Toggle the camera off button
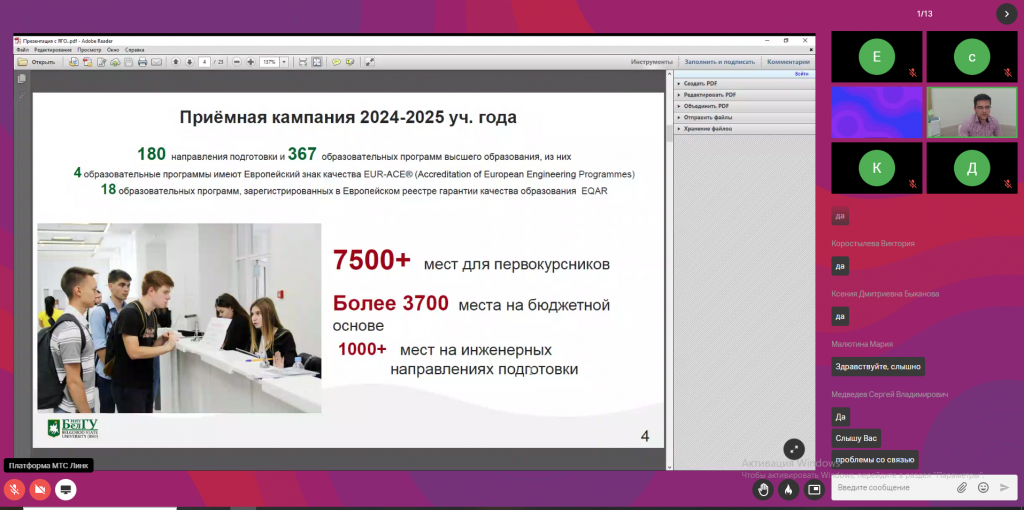 click(x=40, y=489)
